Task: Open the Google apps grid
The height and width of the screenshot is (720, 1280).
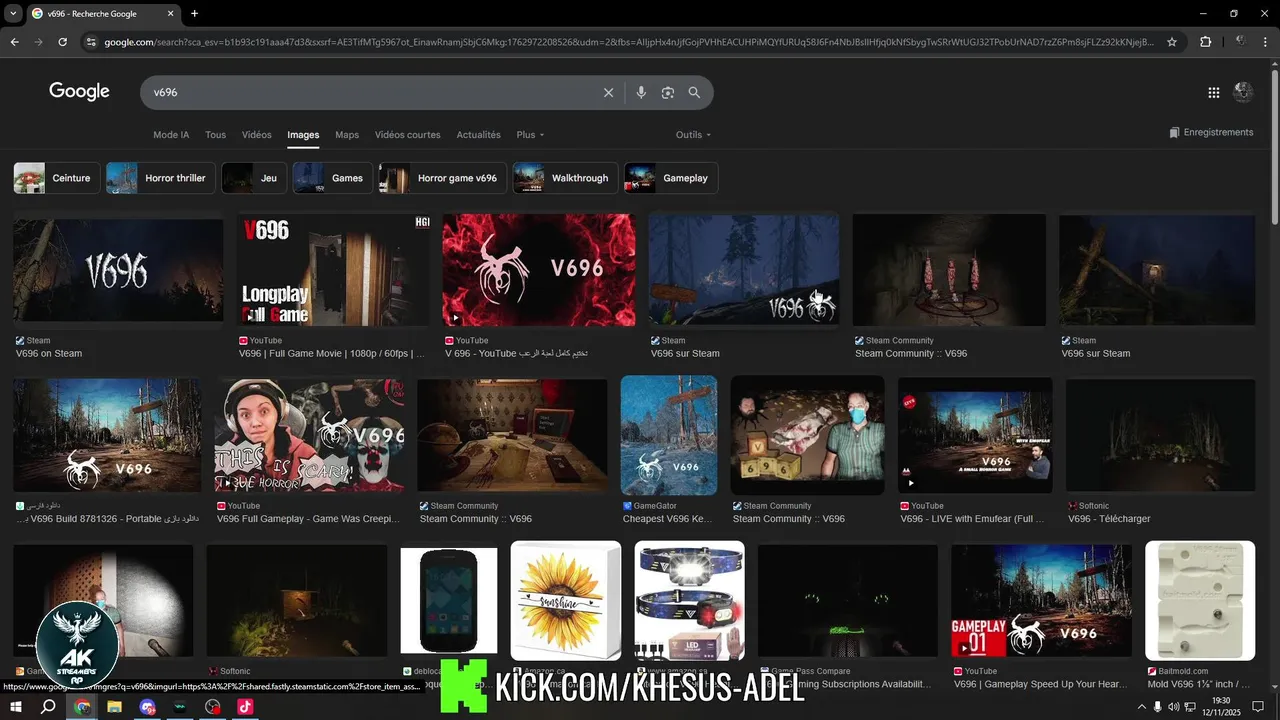Action: pyautogui.click(x=1213, y=92)
